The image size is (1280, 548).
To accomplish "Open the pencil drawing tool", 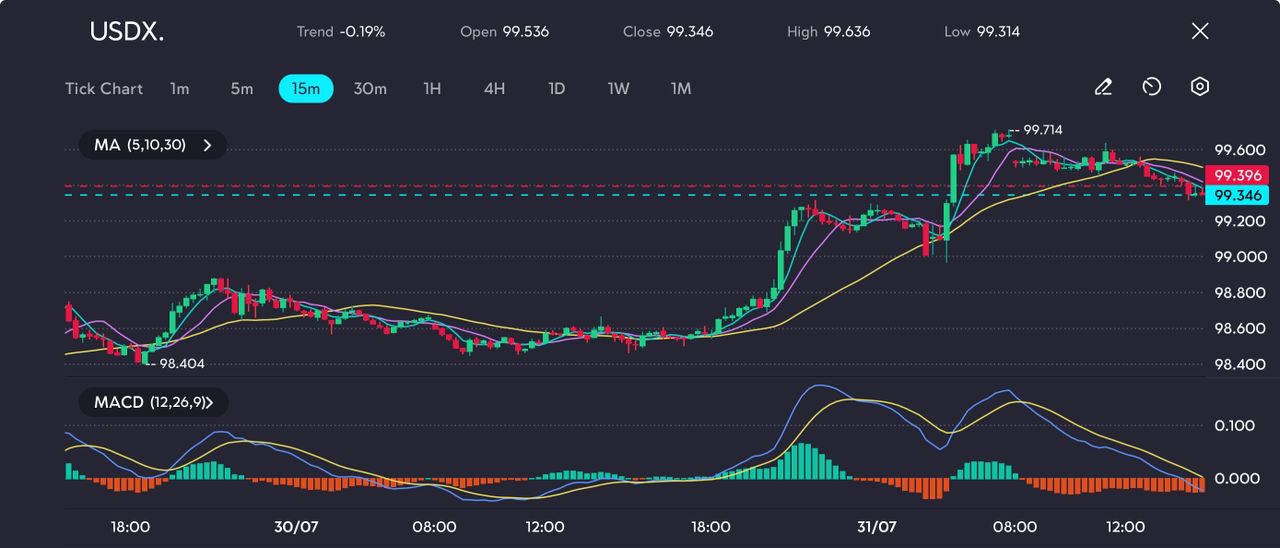I will [1103, 87].
